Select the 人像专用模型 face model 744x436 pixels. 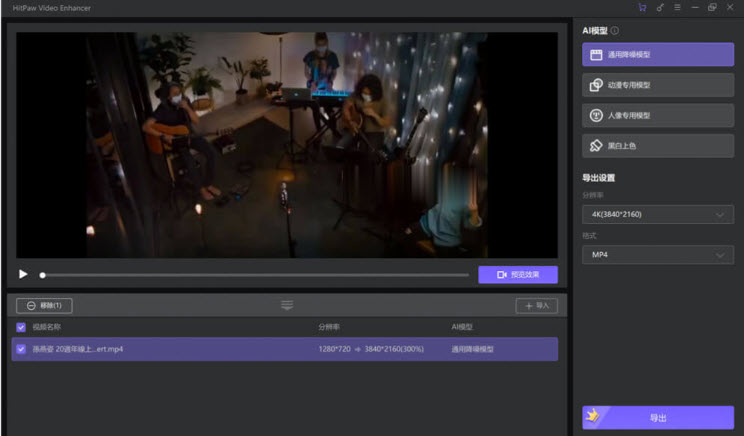[x=658, y=115]
